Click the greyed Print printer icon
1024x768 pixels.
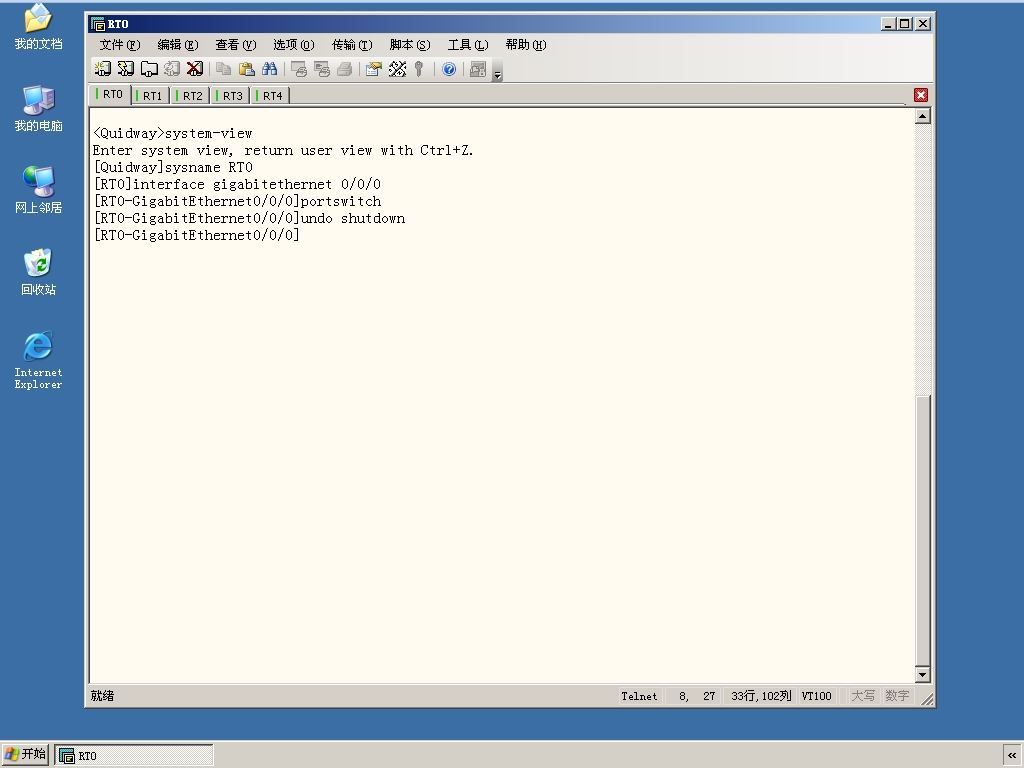click(344, 69)
